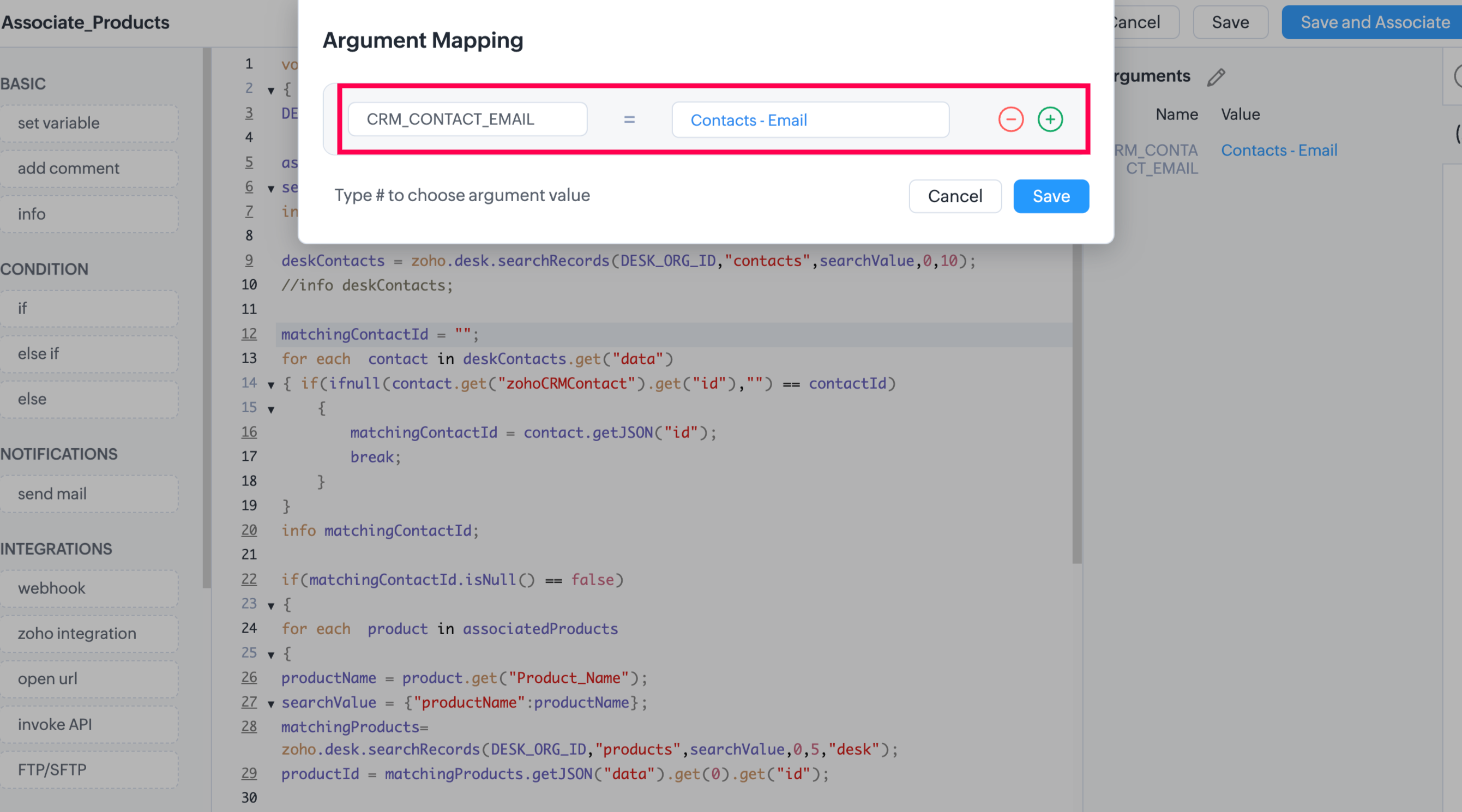The width and height of the screenshot is (1462, 812).
Task: Toggle fold triangle at line 27
Action: point(271,703)
